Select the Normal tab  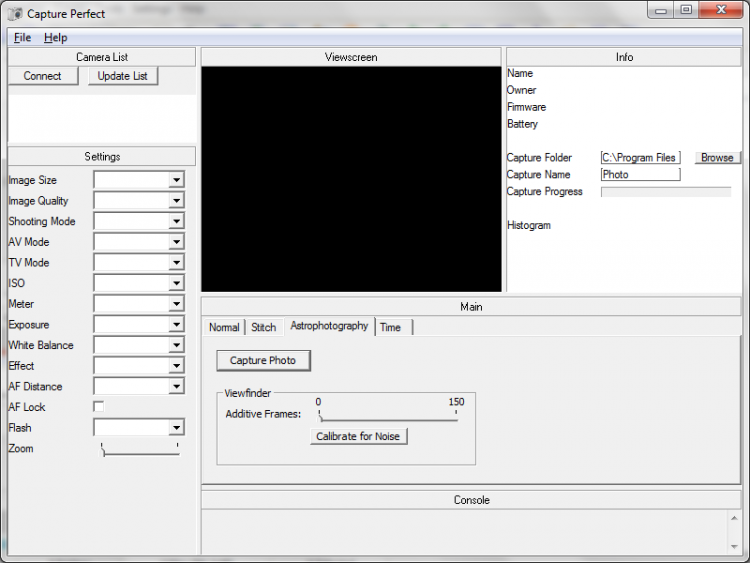[224, 327]
